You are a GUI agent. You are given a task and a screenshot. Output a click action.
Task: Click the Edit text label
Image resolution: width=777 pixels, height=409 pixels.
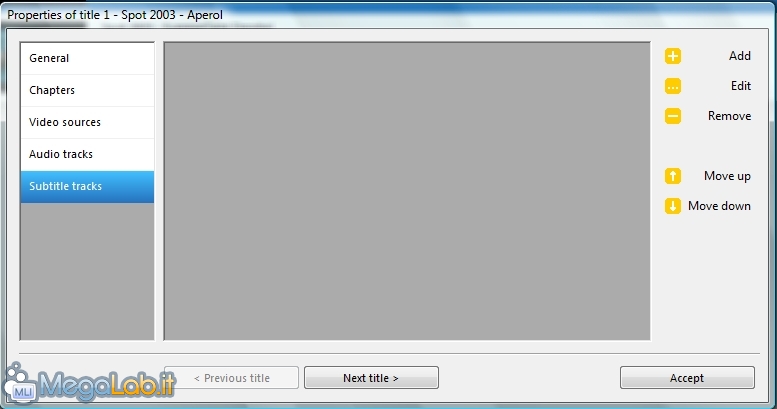(741, 86)
